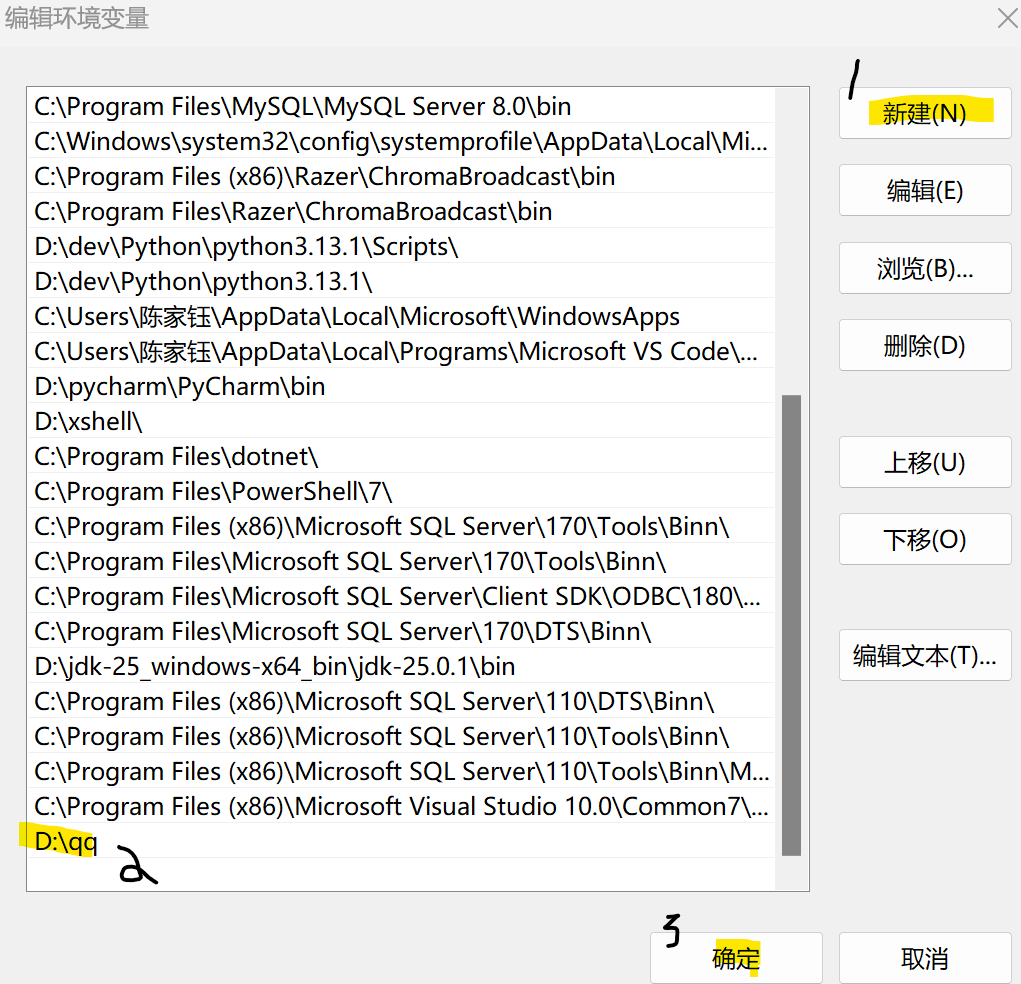Select the Microsoft VS Code path entry
This screenshot has width=1021, height=984.
[x=400, y=352]
